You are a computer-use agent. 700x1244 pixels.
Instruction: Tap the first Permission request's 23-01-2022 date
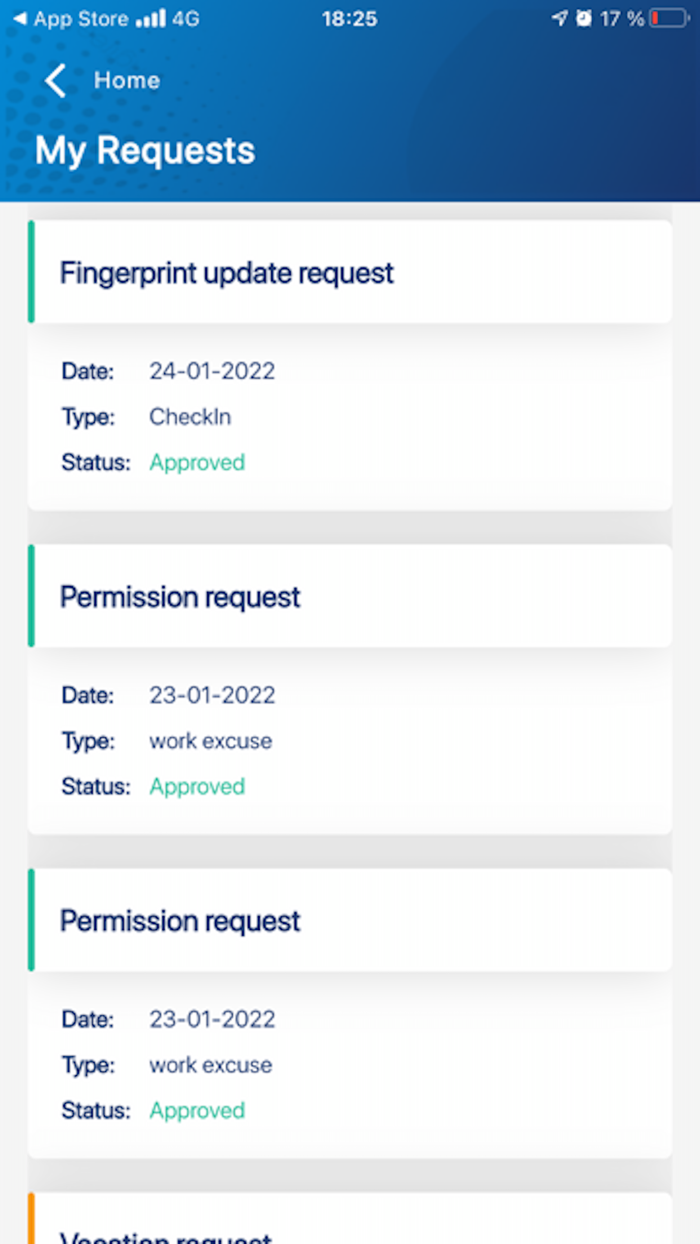[x=212, y=695]
